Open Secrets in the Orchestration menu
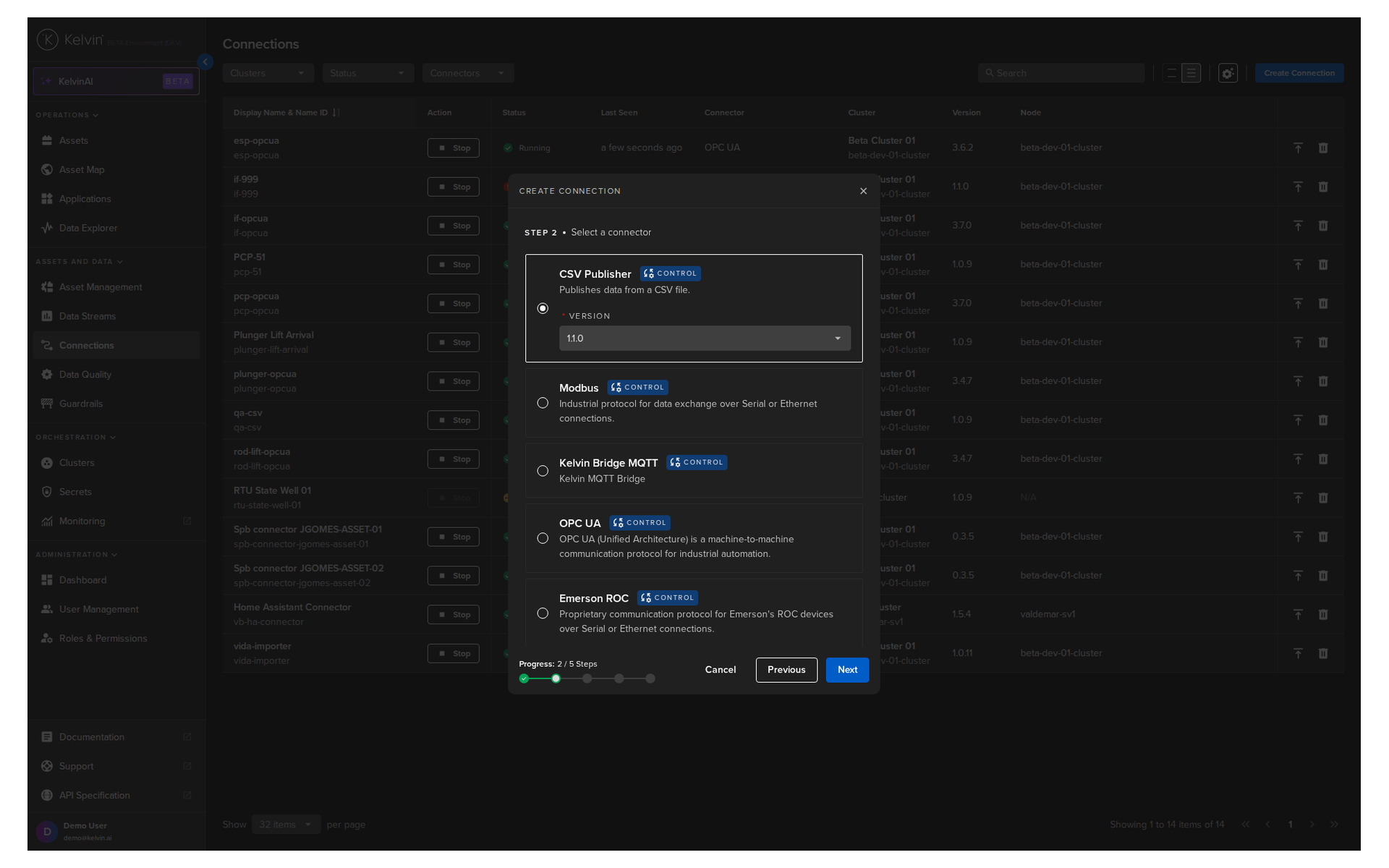The height and width of the screenshot is (868, 1389). 75,492
